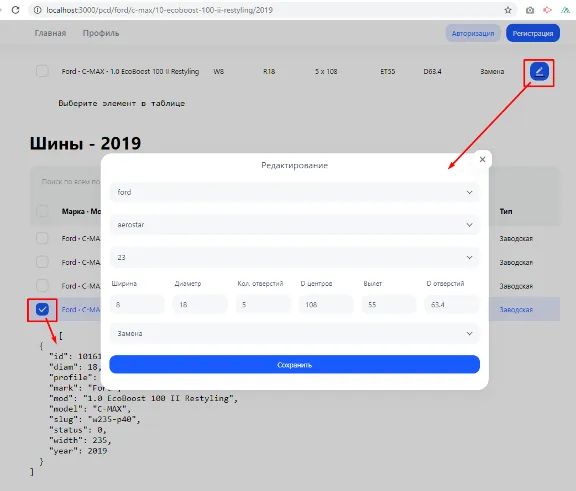Click the Регистрация button
The height and width of the screenshot is (491, 576).
pos(533,33)
